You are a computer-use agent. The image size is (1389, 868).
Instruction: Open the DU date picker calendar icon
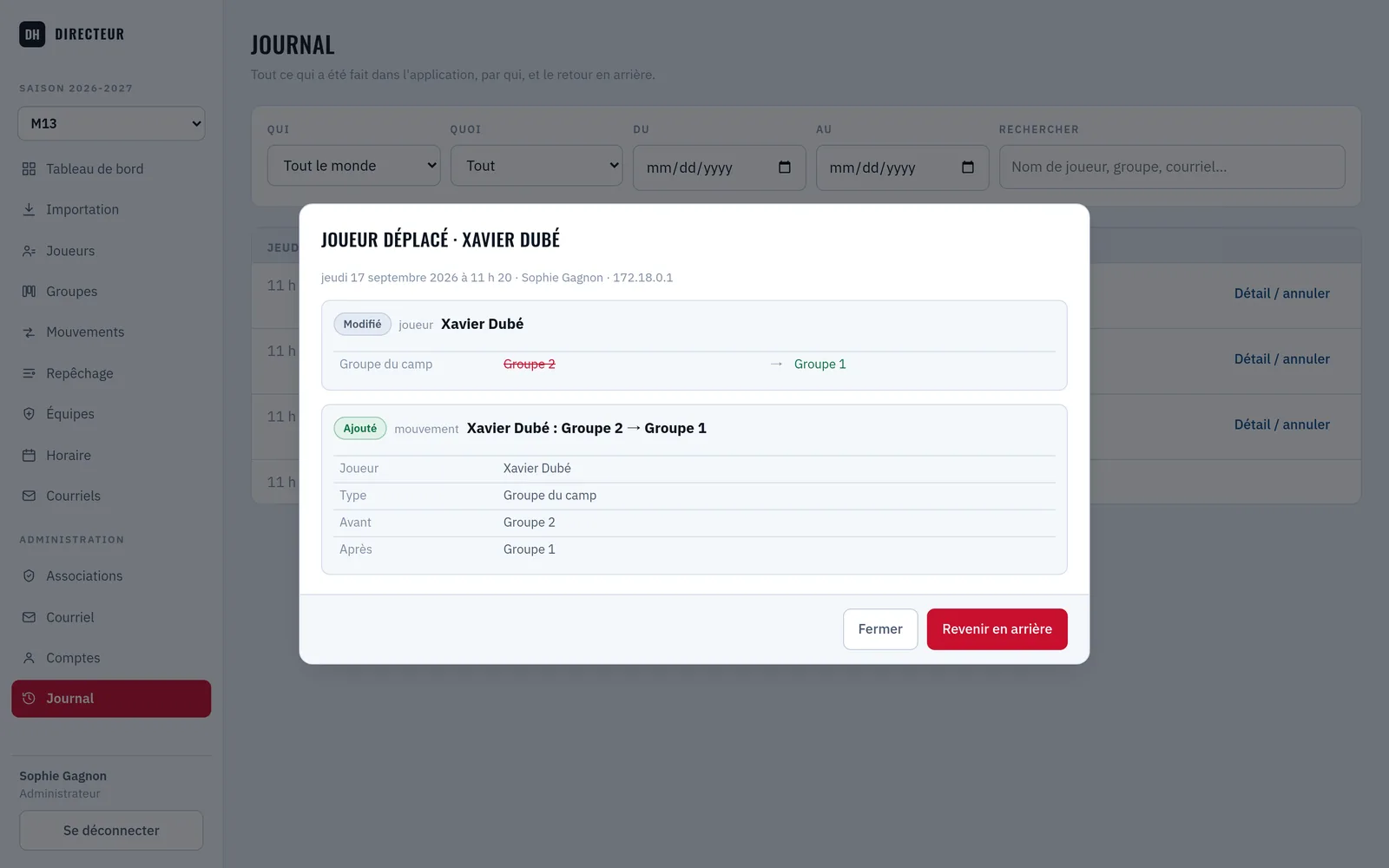(x=785, y=168)
